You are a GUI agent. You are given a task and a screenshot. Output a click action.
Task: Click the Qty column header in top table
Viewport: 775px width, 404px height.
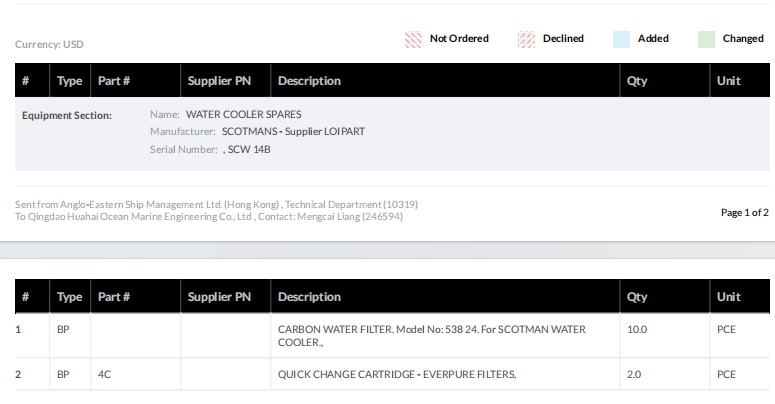(637, 81)
